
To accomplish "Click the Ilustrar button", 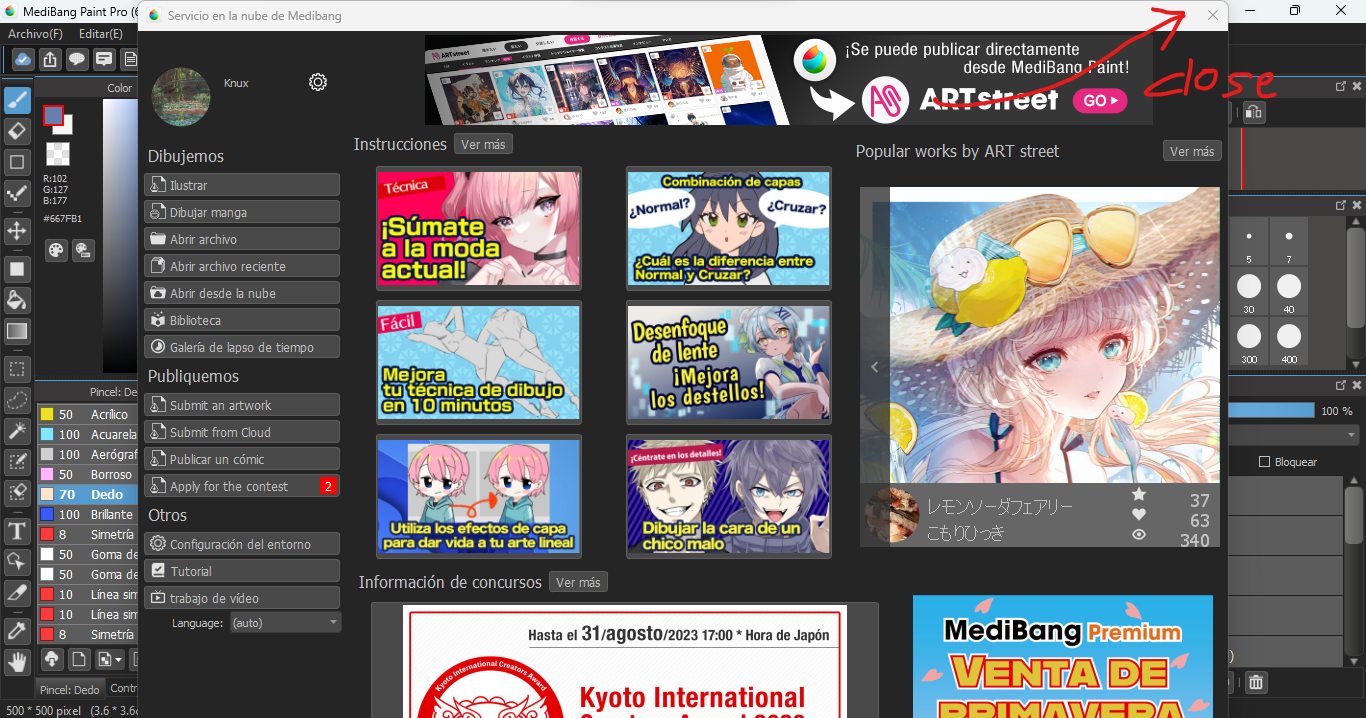I will [x=242, y=185].
